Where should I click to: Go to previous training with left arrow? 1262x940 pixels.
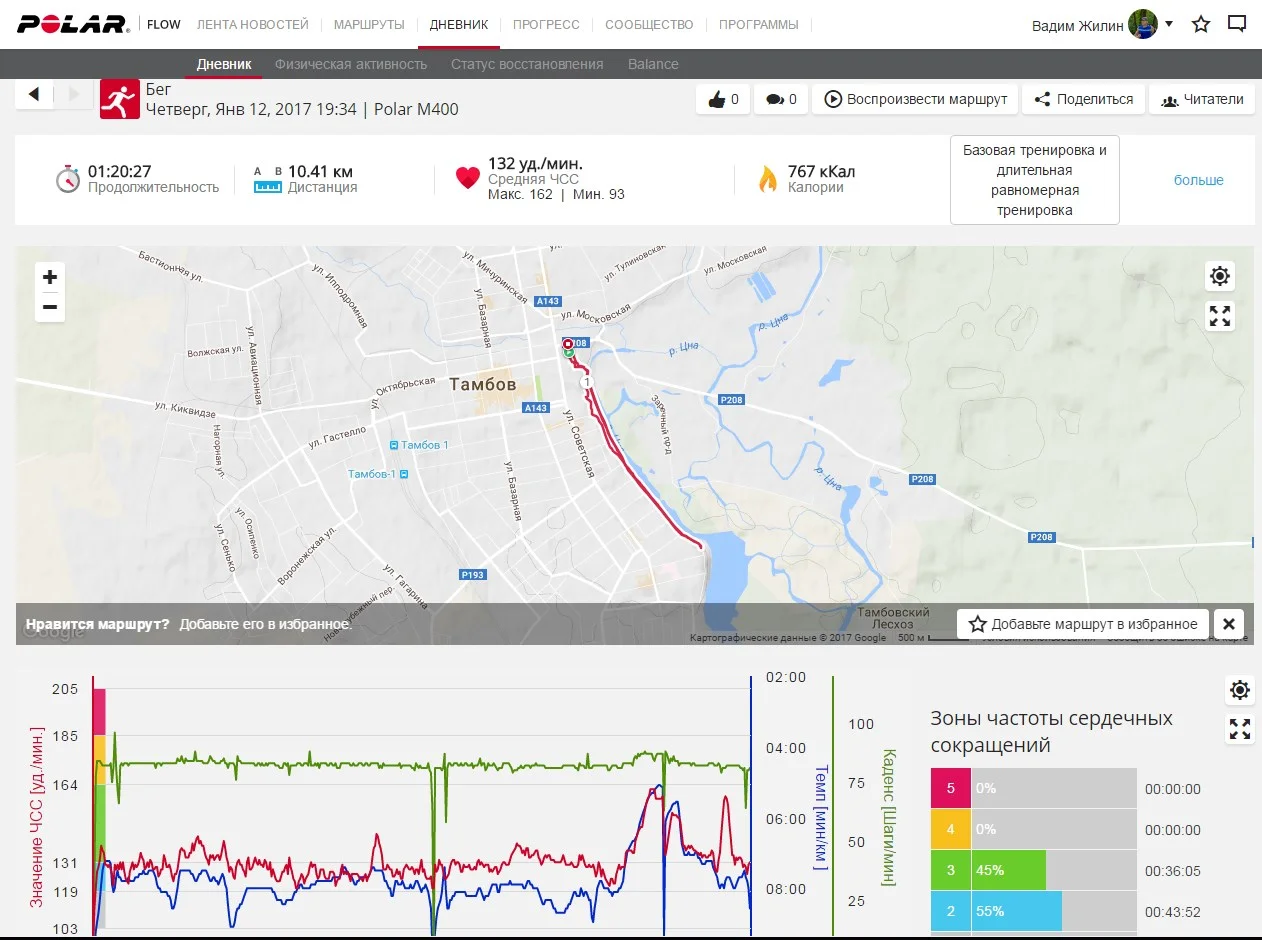[34, 94]
